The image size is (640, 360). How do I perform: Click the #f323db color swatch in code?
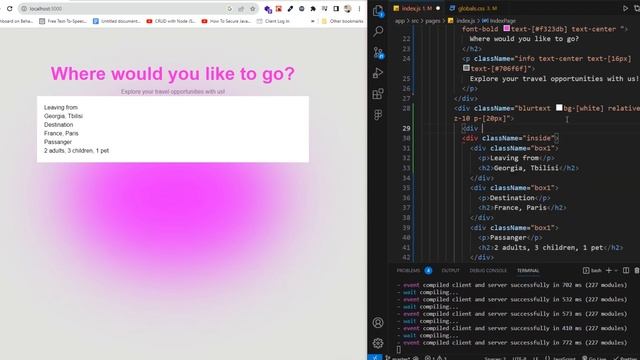click(507, 29)
